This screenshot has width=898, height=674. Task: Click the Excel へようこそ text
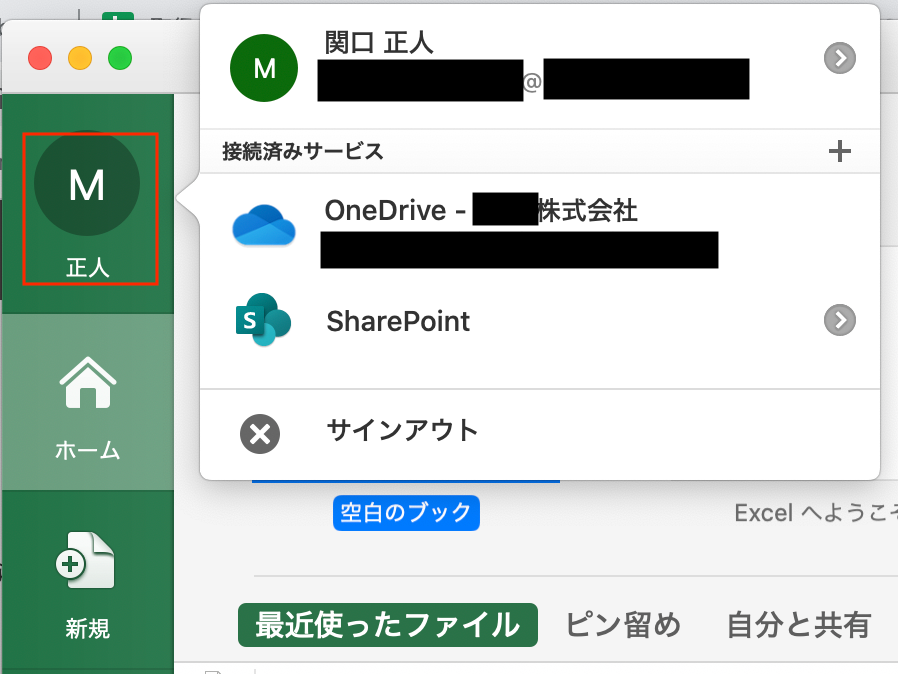(x=816, y=513)
